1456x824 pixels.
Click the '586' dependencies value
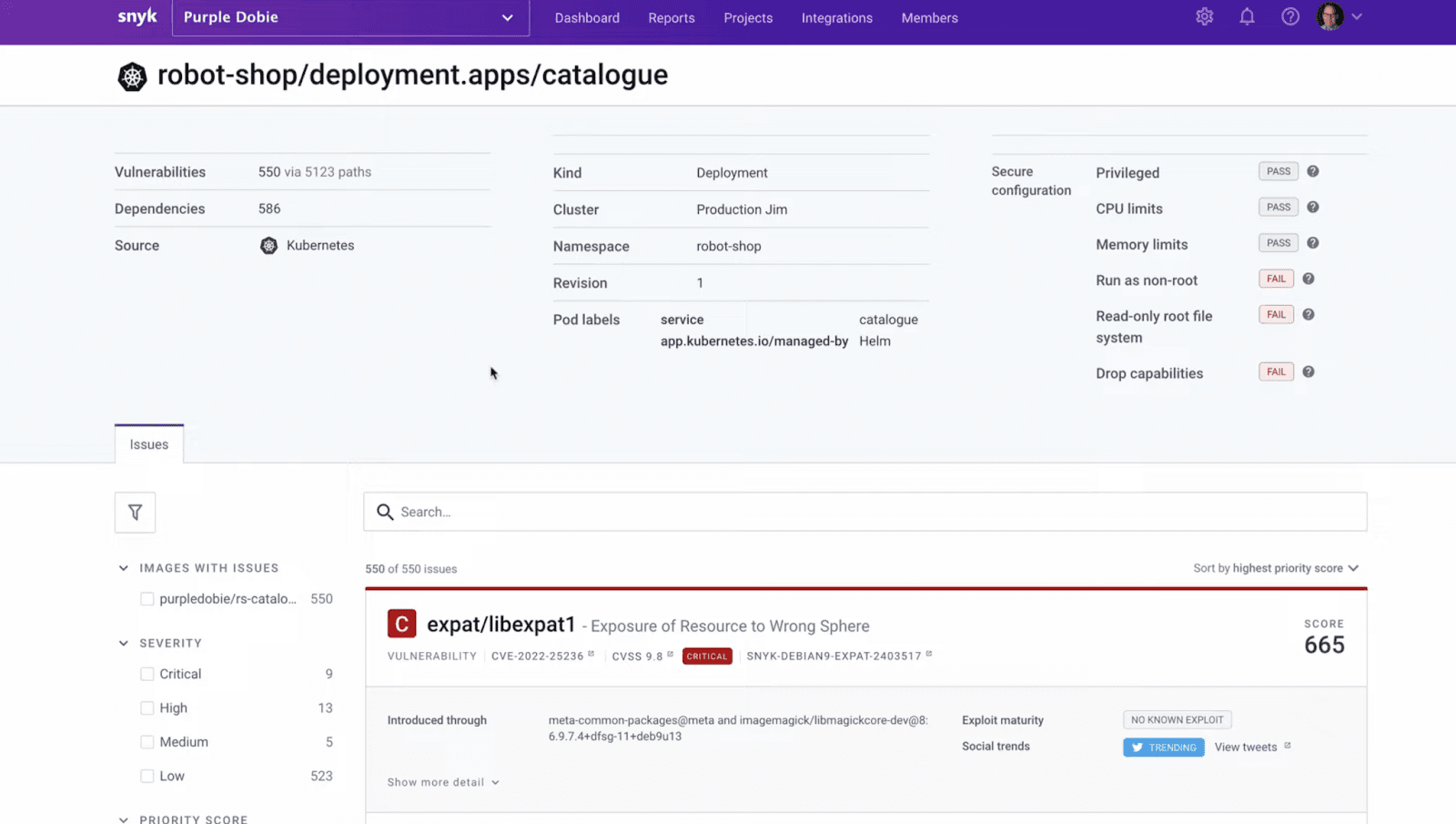(269, 209)
